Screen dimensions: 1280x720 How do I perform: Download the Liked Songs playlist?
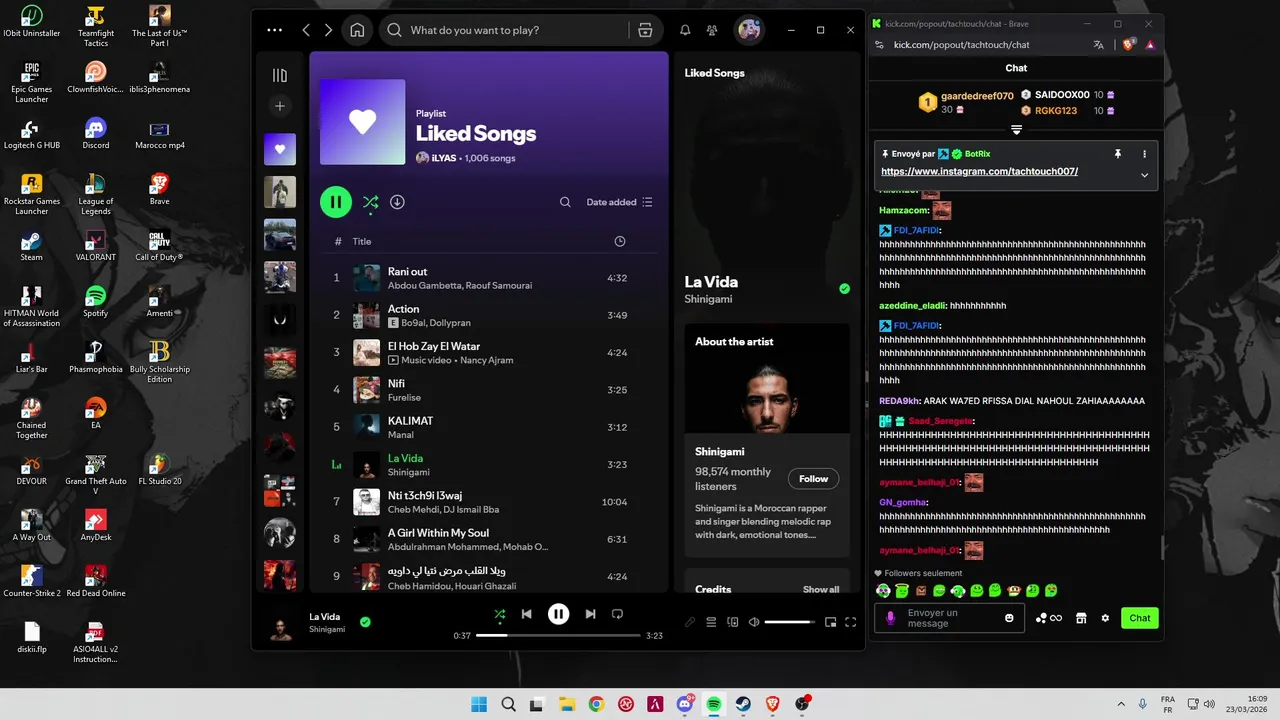[397, 202]
